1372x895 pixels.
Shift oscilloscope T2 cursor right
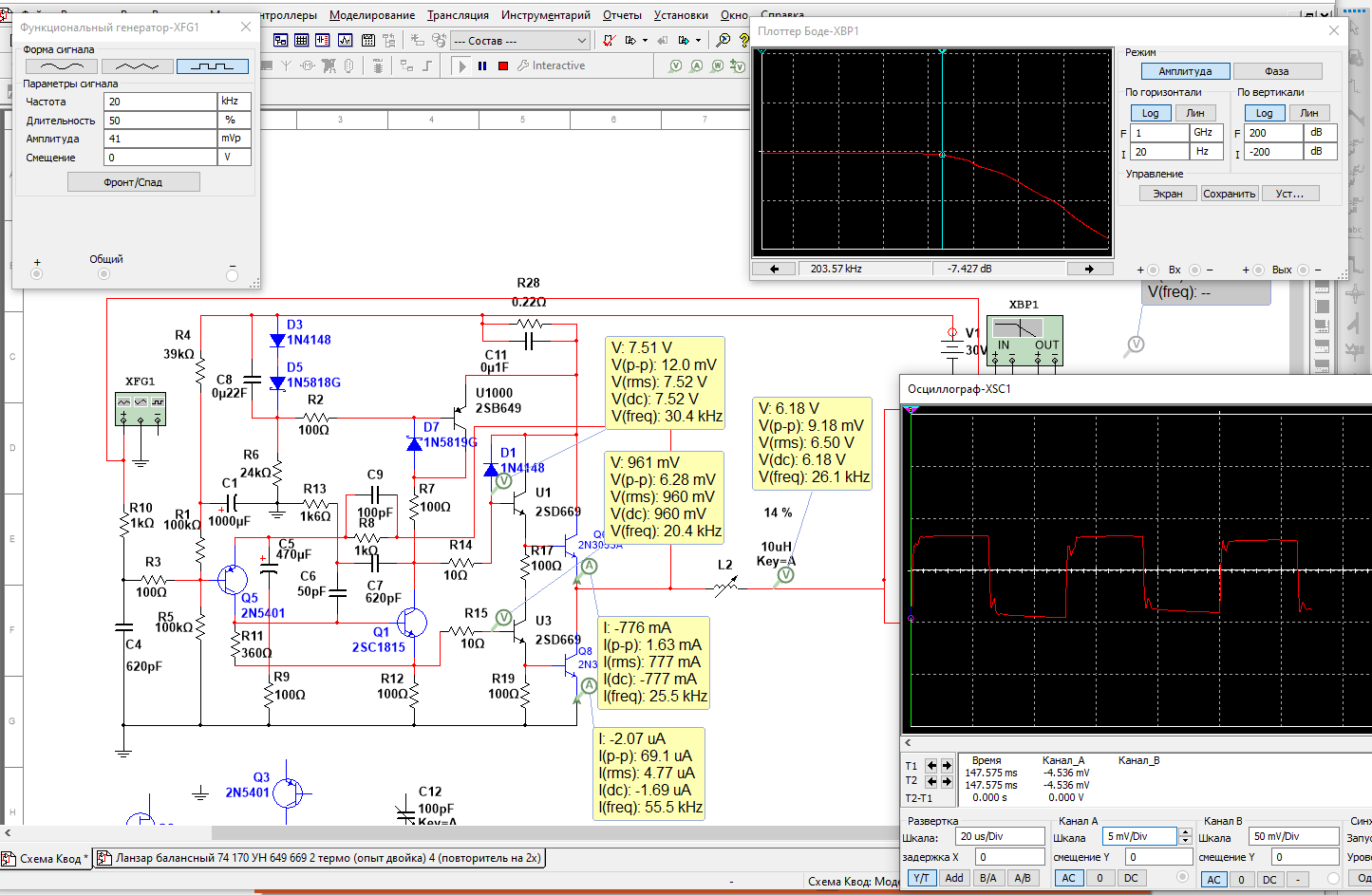(947, 781)
